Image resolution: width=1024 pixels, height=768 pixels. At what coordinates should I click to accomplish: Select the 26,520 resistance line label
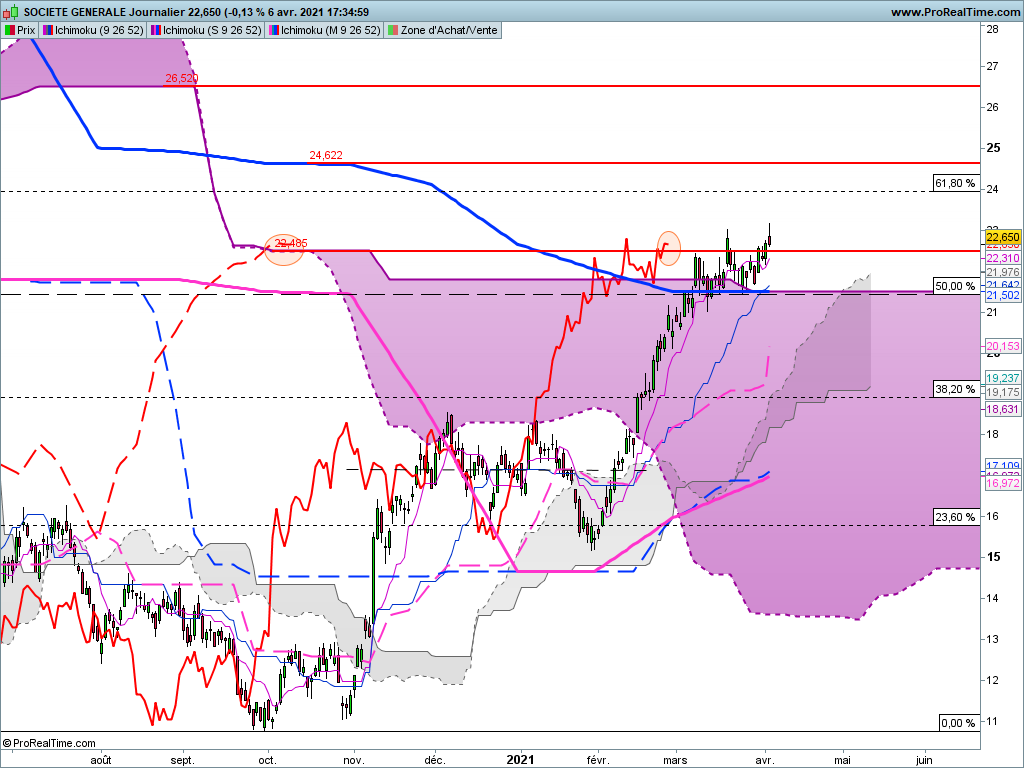coord(182,78)
